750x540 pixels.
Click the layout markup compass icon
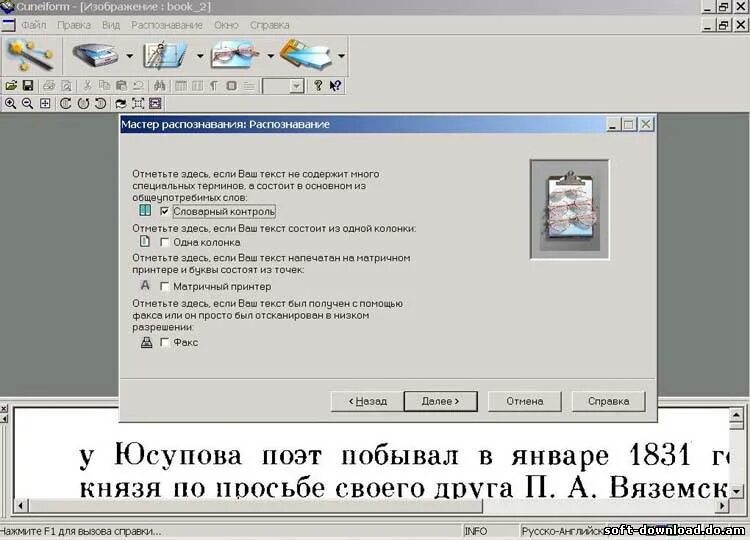pos(165,55)
